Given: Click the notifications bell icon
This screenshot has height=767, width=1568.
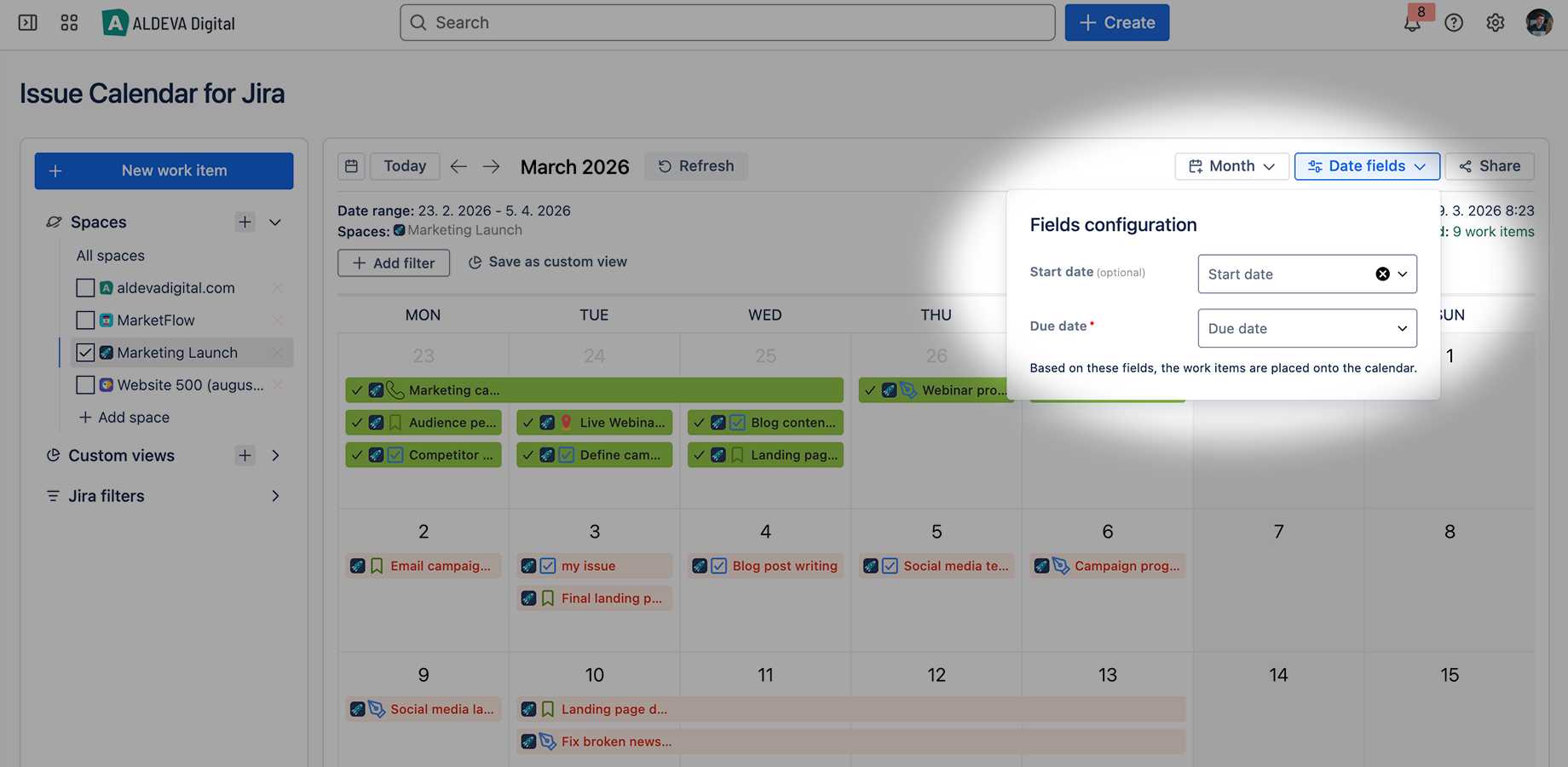Looking at the screenshot, I should (1412, 22).
